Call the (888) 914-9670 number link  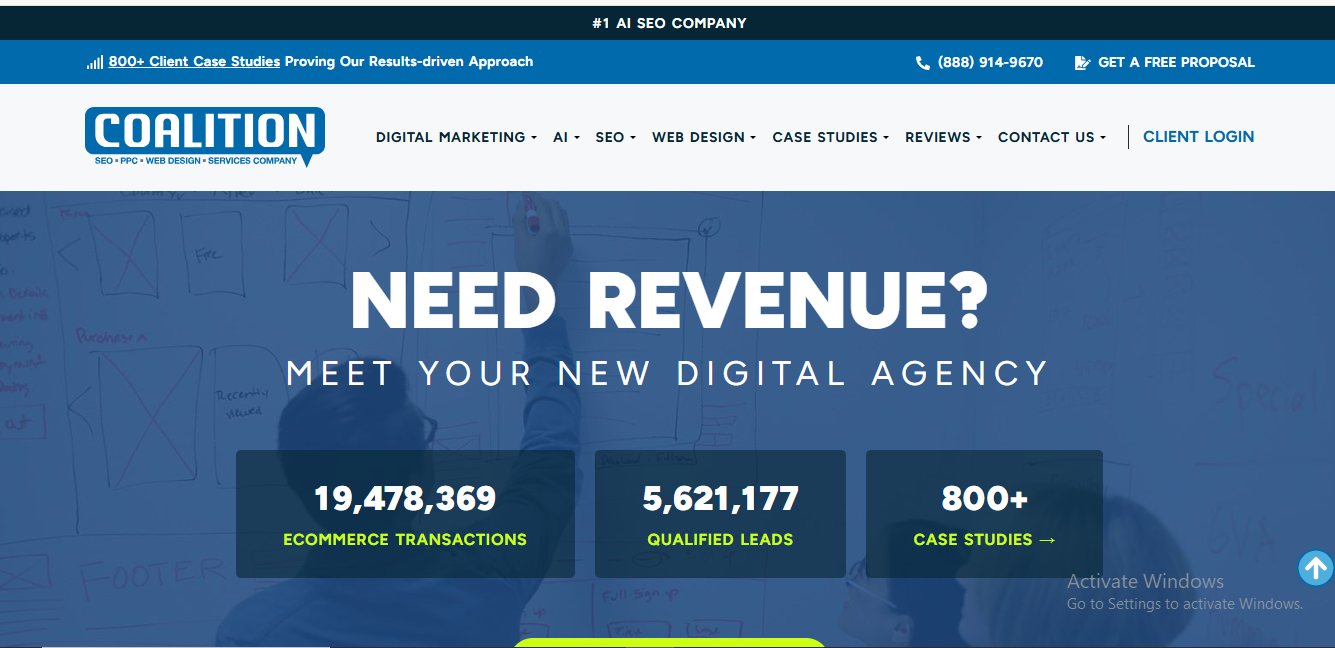[990, 62]
